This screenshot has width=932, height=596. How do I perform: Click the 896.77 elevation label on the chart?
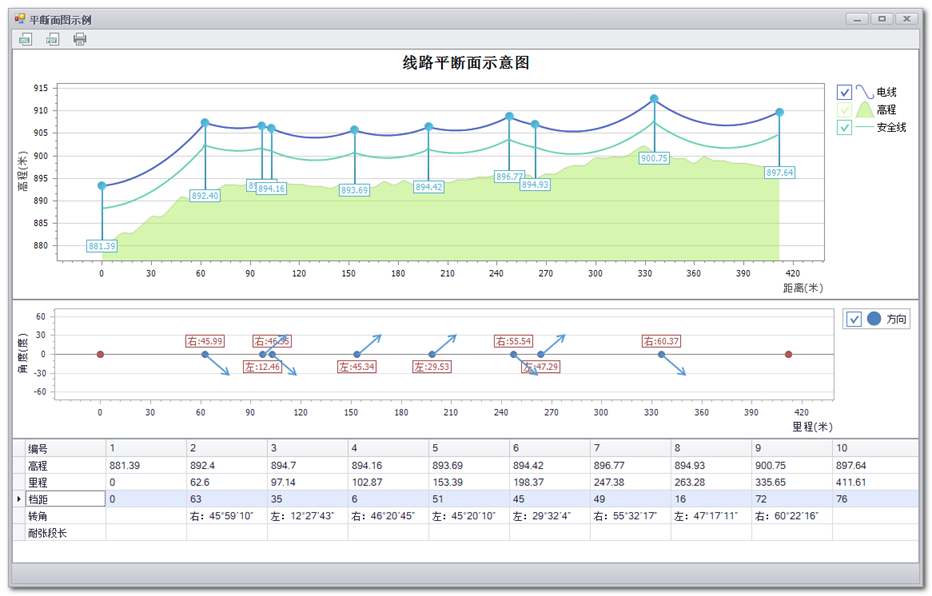pyautogui.click(x=509, y=176)
